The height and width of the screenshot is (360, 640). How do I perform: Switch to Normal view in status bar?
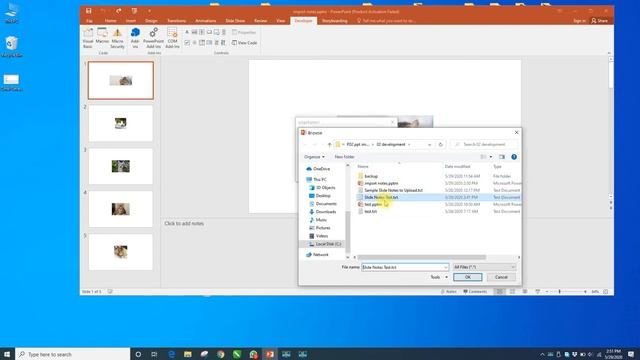click(x=499, y=291)
